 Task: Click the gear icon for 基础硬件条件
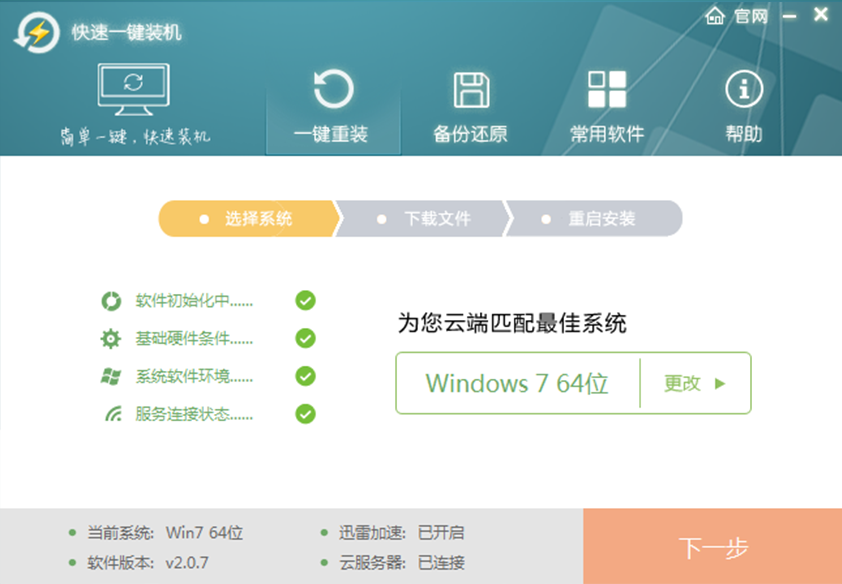tap(111, 339)
